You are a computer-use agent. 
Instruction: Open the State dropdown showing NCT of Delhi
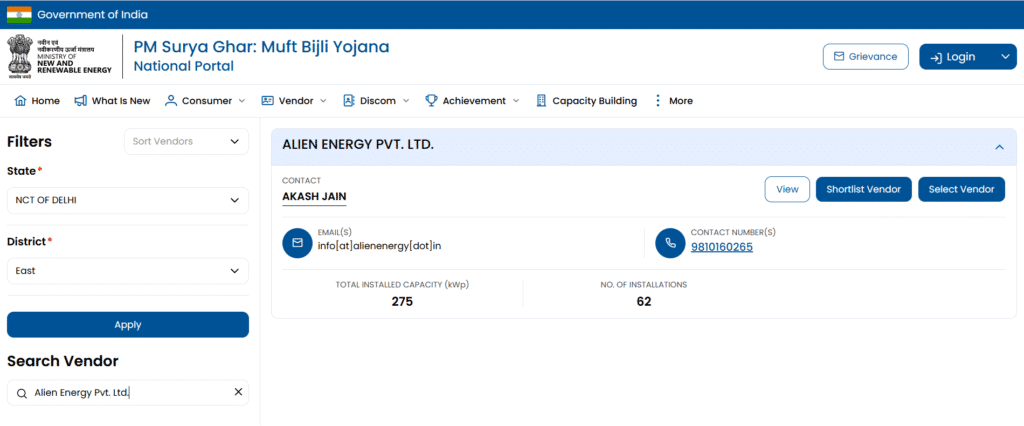[x=127, y=200]
